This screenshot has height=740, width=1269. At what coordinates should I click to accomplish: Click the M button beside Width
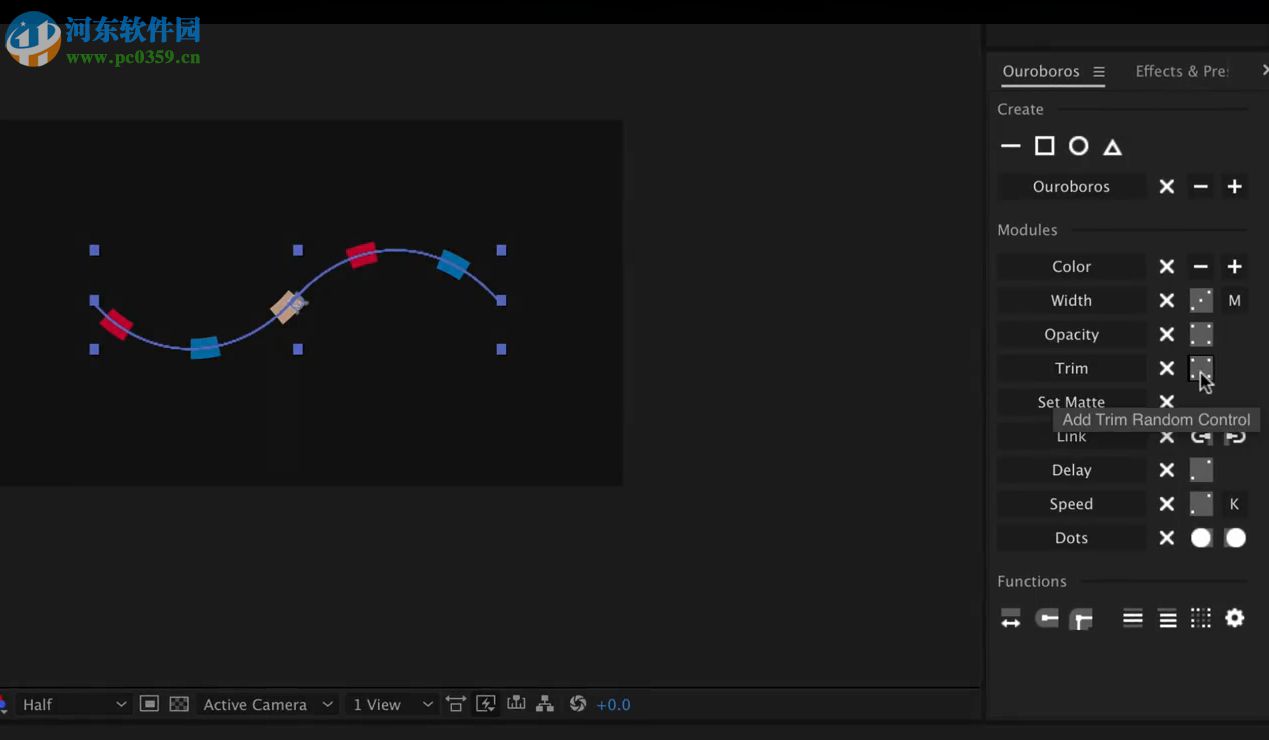click(1234, 300)
